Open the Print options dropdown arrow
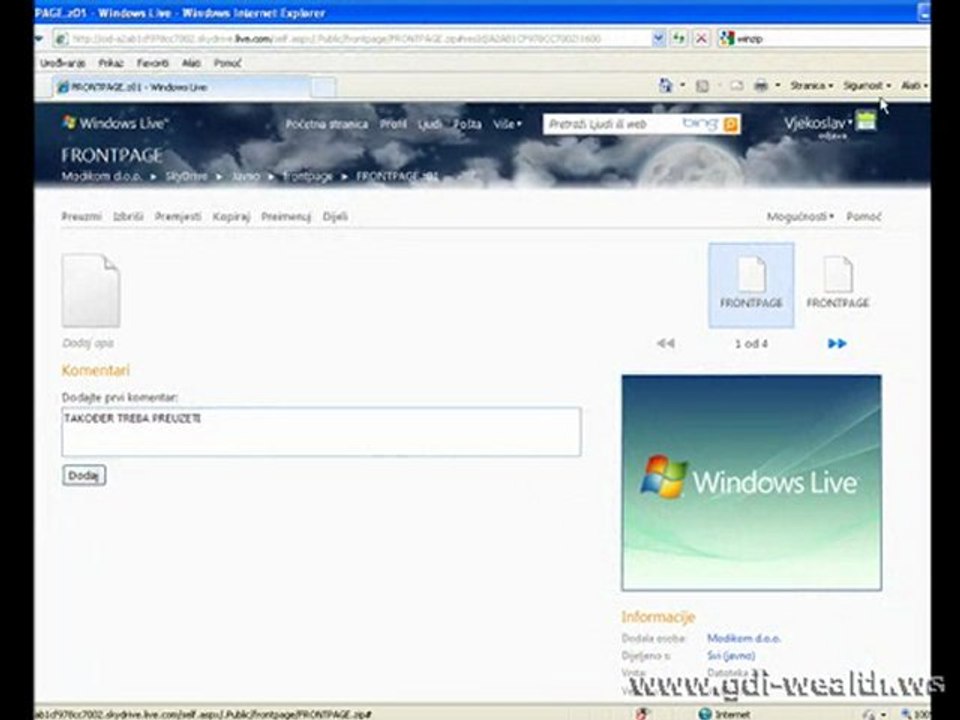This screenshot has height=720, width=960. (778, 86)
